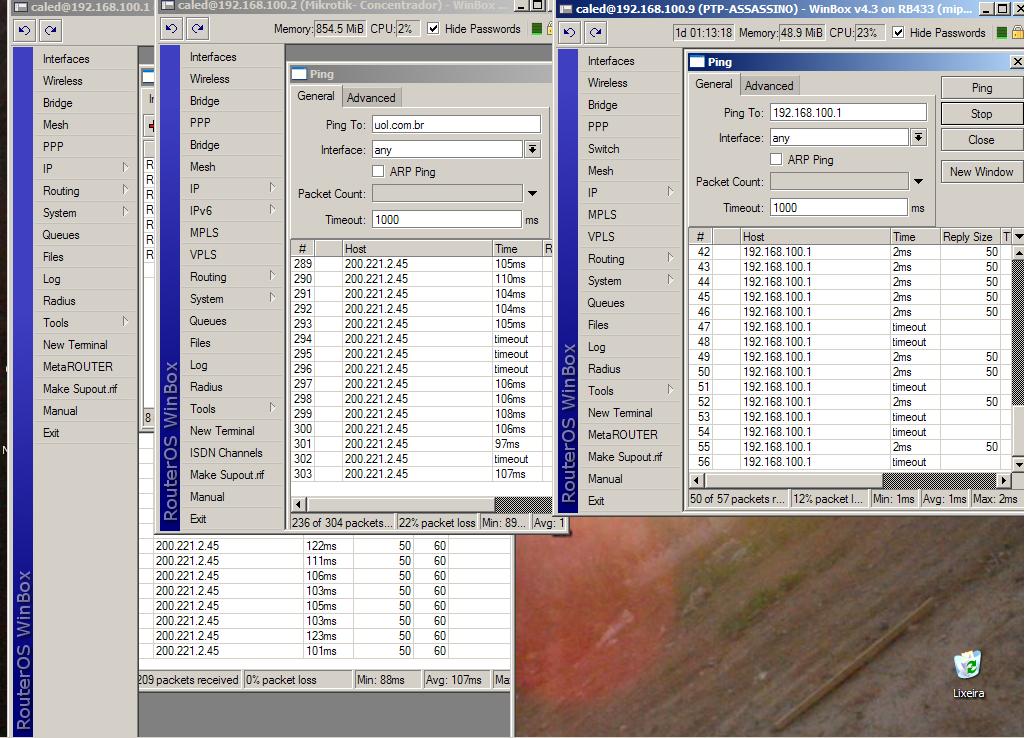This screenshot has height=738, width=1027.
Task: Click the ping window icon in PTP-ASSASSINO Ping title
Action: pos(697,62)
